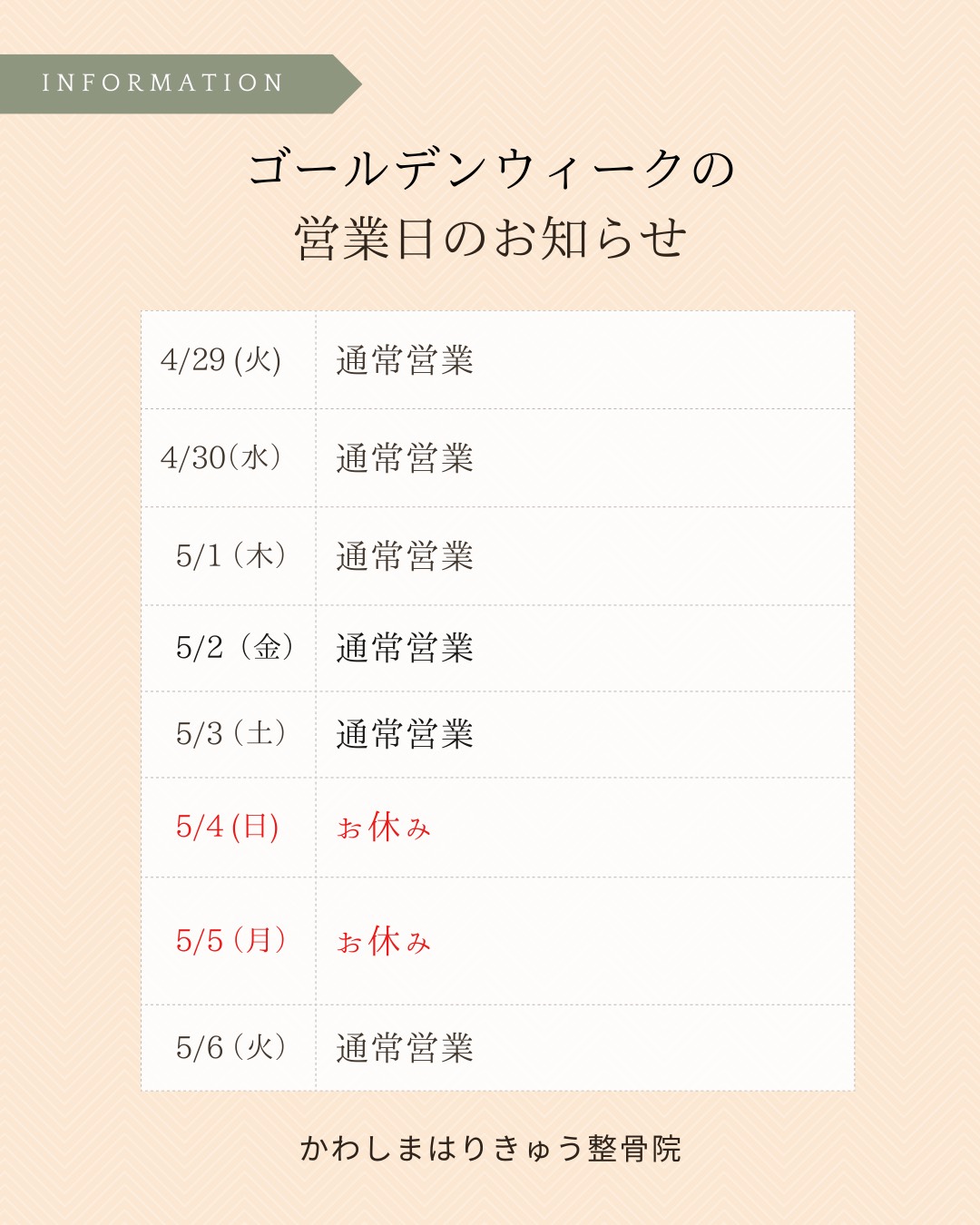This screenshot has height=1225, width=980.
Task: Select 通常営業 in the 5/3 row
Action: tap(405, 734)
